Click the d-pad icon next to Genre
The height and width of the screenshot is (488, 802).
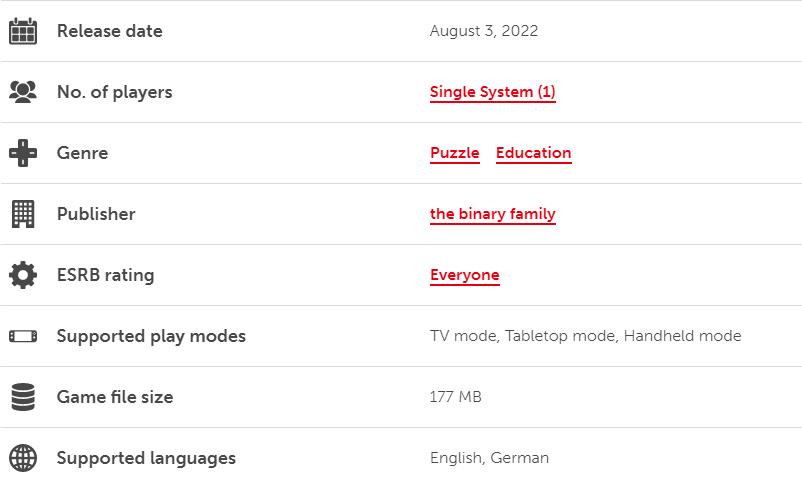pyautogui.click(x=23, y=153)
